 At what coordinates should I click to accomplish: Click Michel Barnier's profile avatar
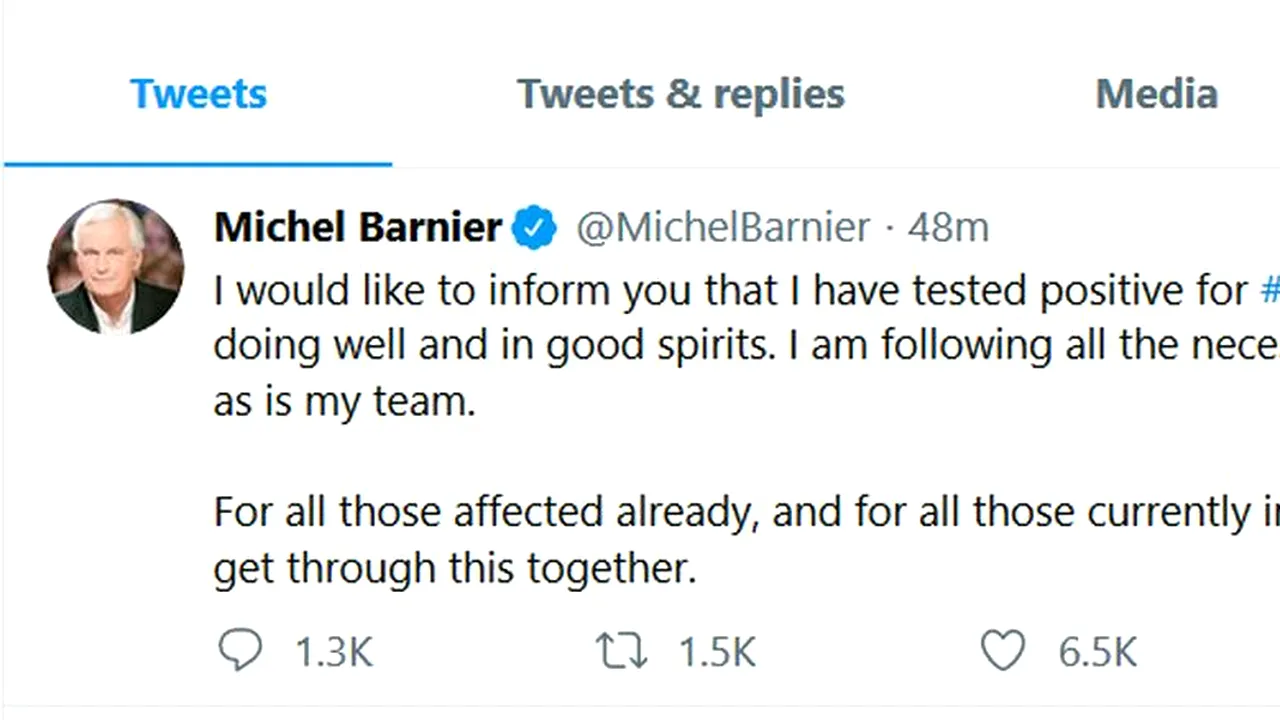116,266
